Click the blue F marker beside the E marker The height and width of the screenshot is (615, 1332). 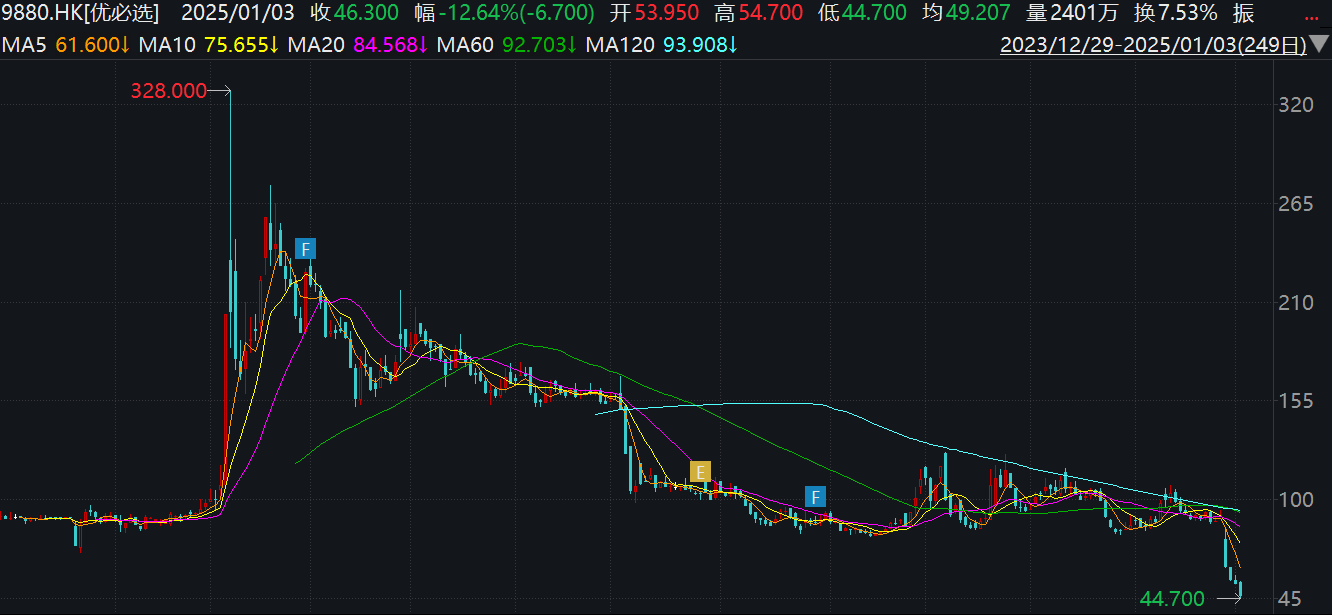[x=816, y=495]
